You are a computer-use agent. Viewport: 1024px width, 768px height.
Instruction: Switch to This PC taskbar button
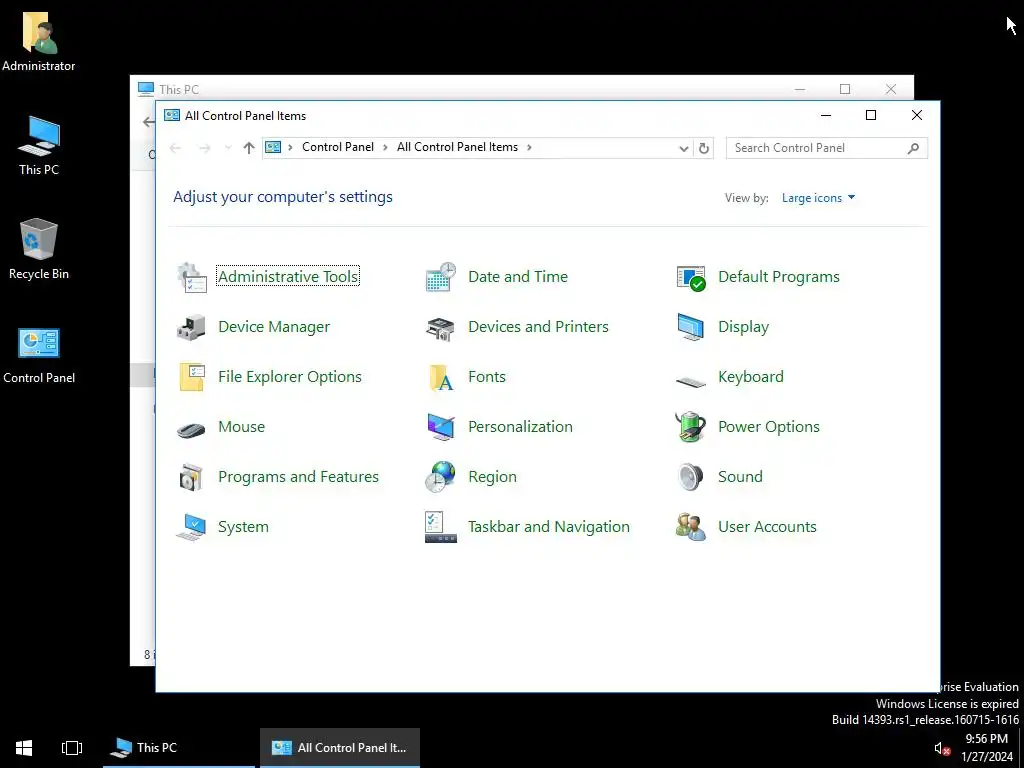point(179,748)
